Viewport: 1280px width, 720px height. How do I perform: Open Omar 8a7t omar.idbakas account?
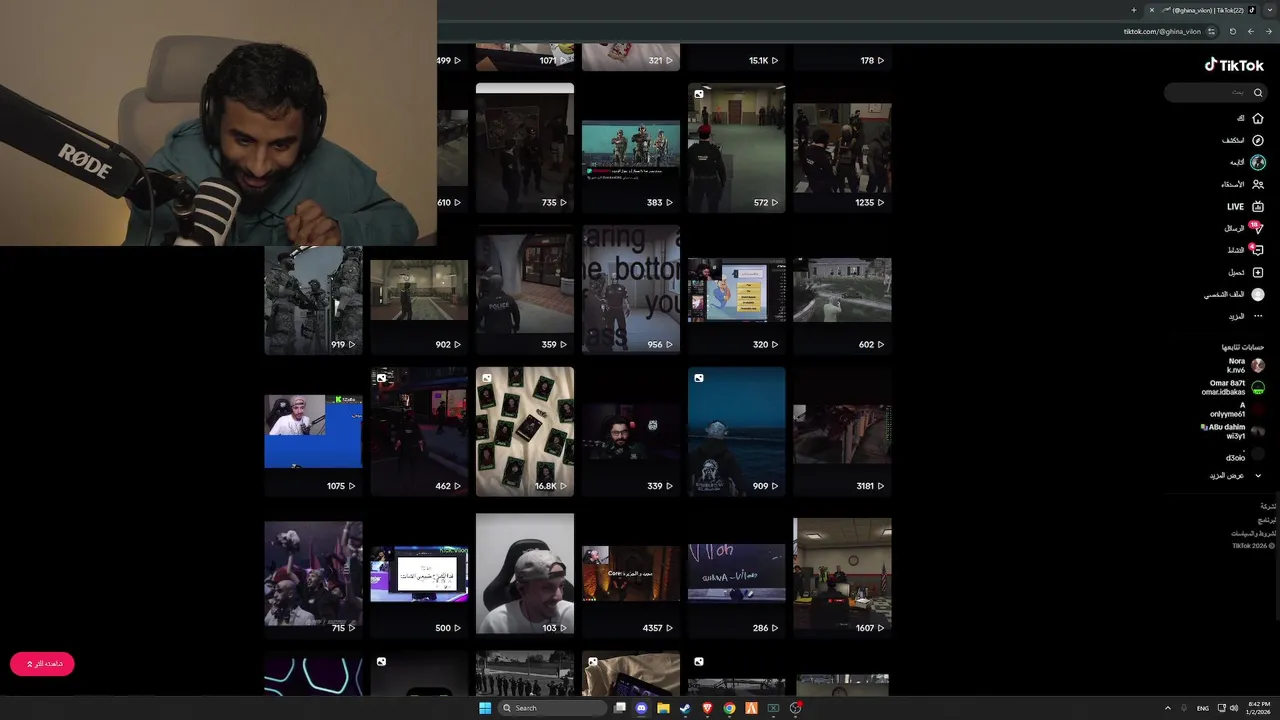tap(1234, 388)
